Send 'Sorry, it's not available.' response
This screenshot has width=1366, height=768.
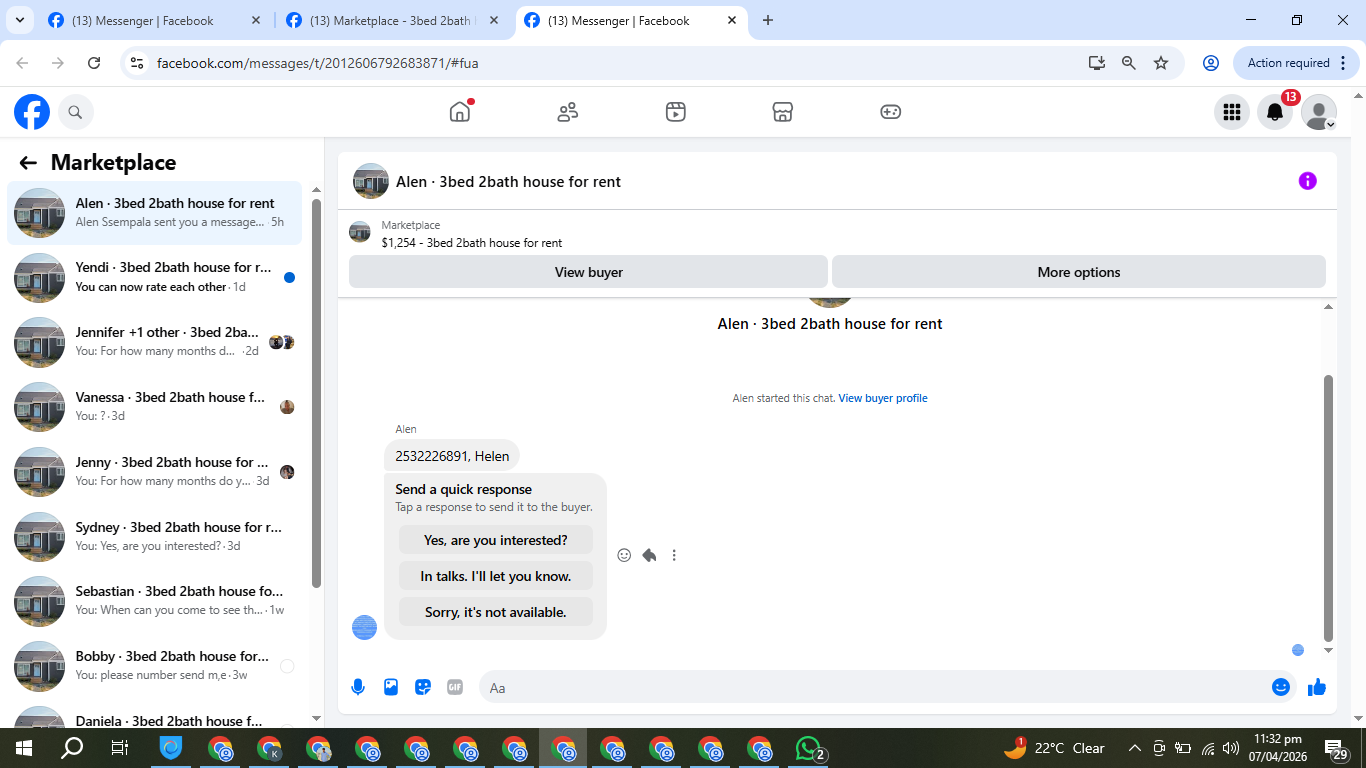(496, 612)
